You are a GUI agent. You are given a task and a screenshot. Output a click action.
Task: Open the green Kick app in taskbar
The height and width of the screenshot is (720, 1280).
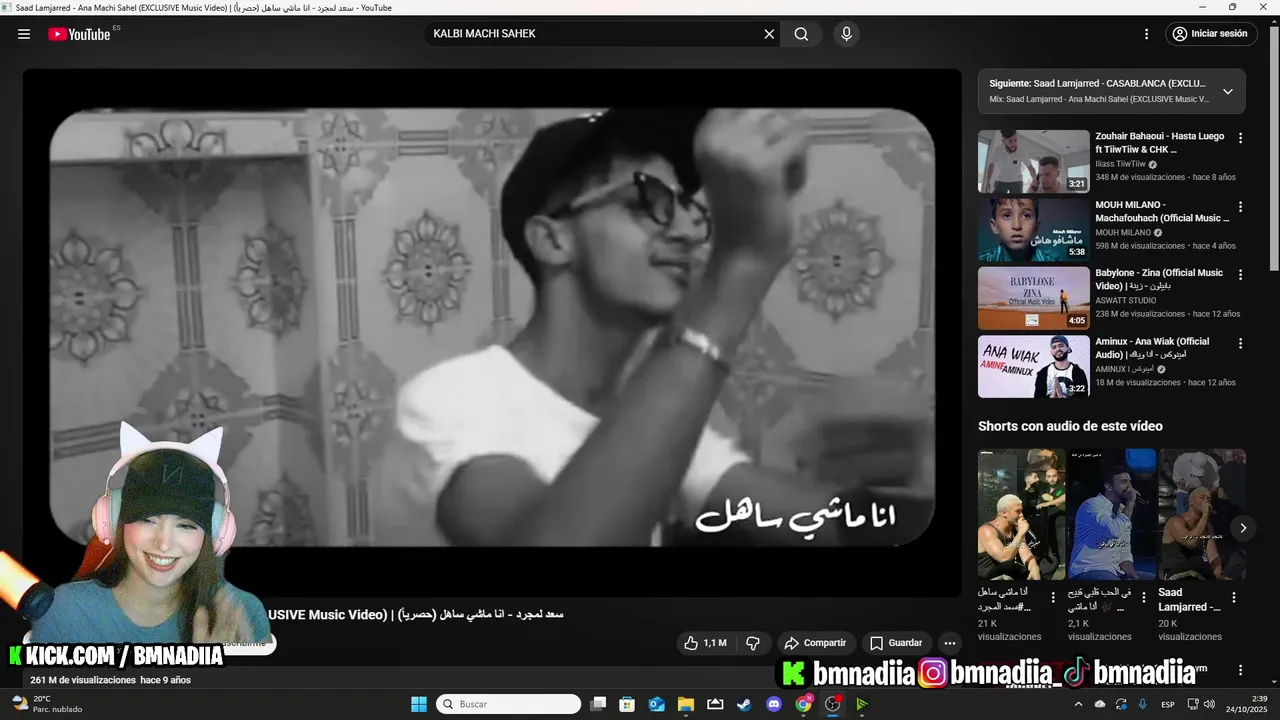[862, 704]
